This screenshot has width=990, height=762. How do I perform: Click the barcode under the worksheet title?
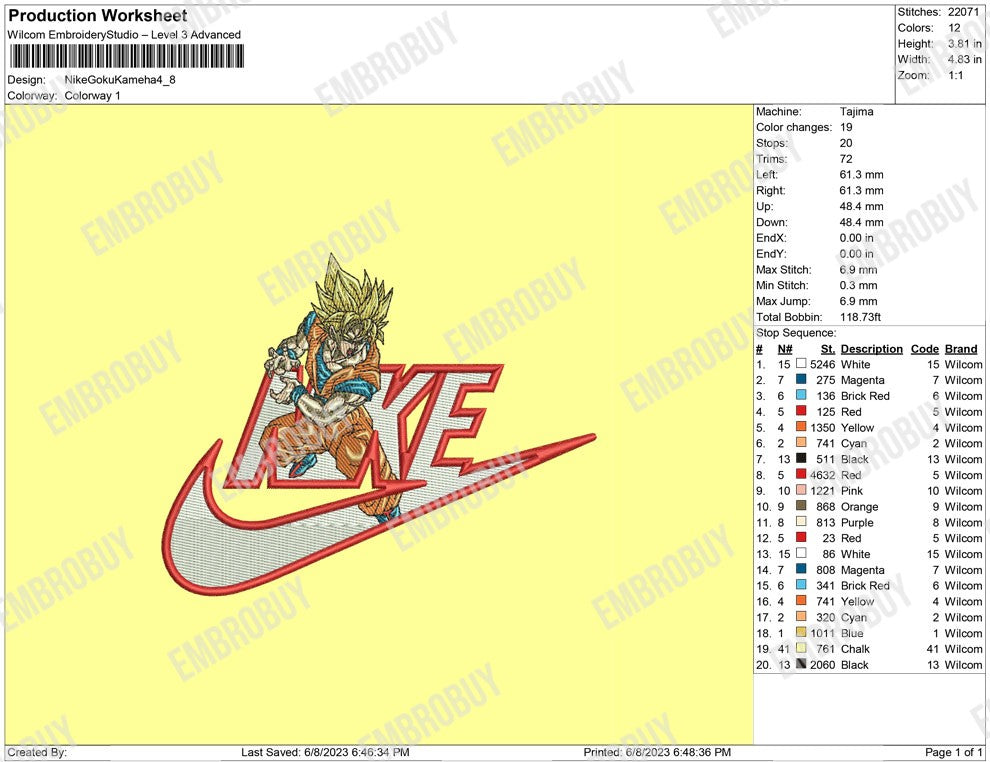pos(126,57)
